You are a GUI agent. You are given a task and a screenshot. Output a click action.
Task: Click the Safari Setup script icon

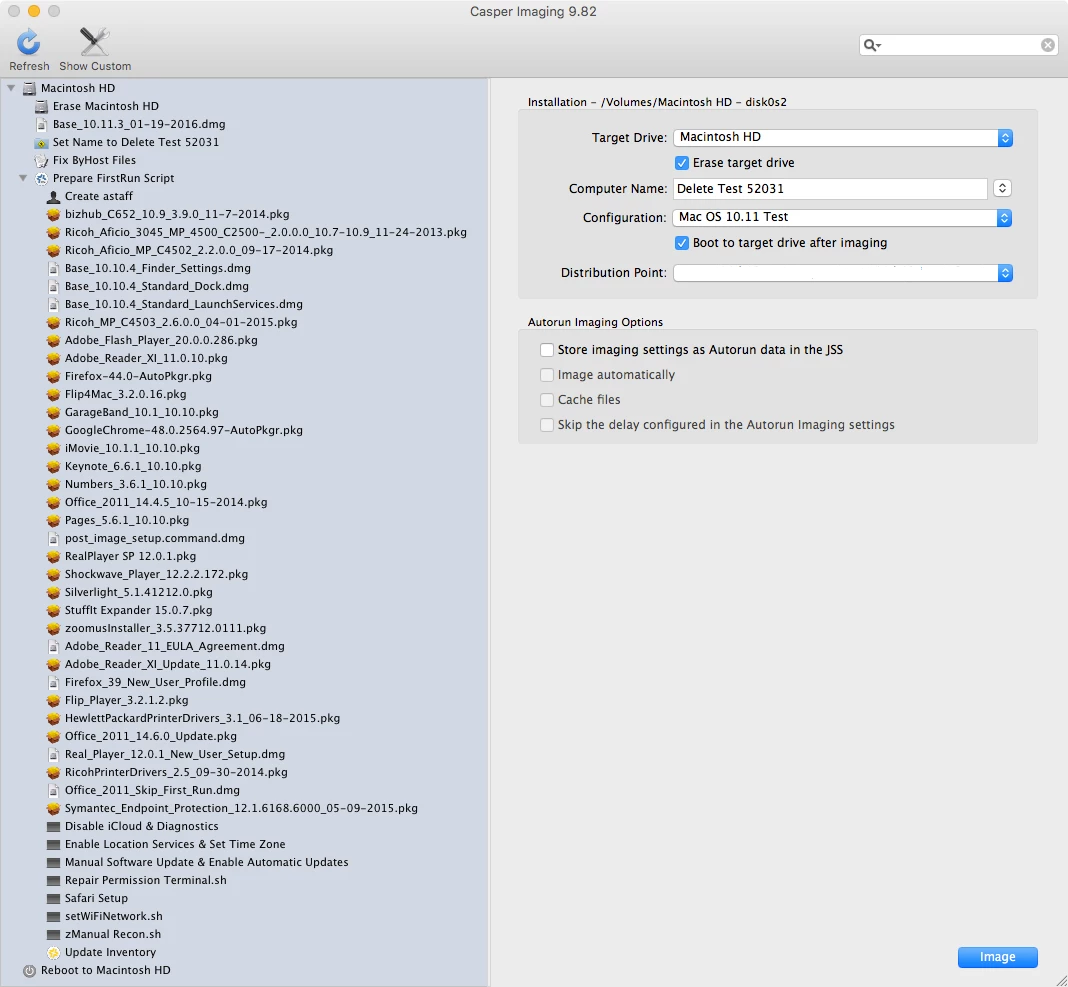[x=53, y=899]
